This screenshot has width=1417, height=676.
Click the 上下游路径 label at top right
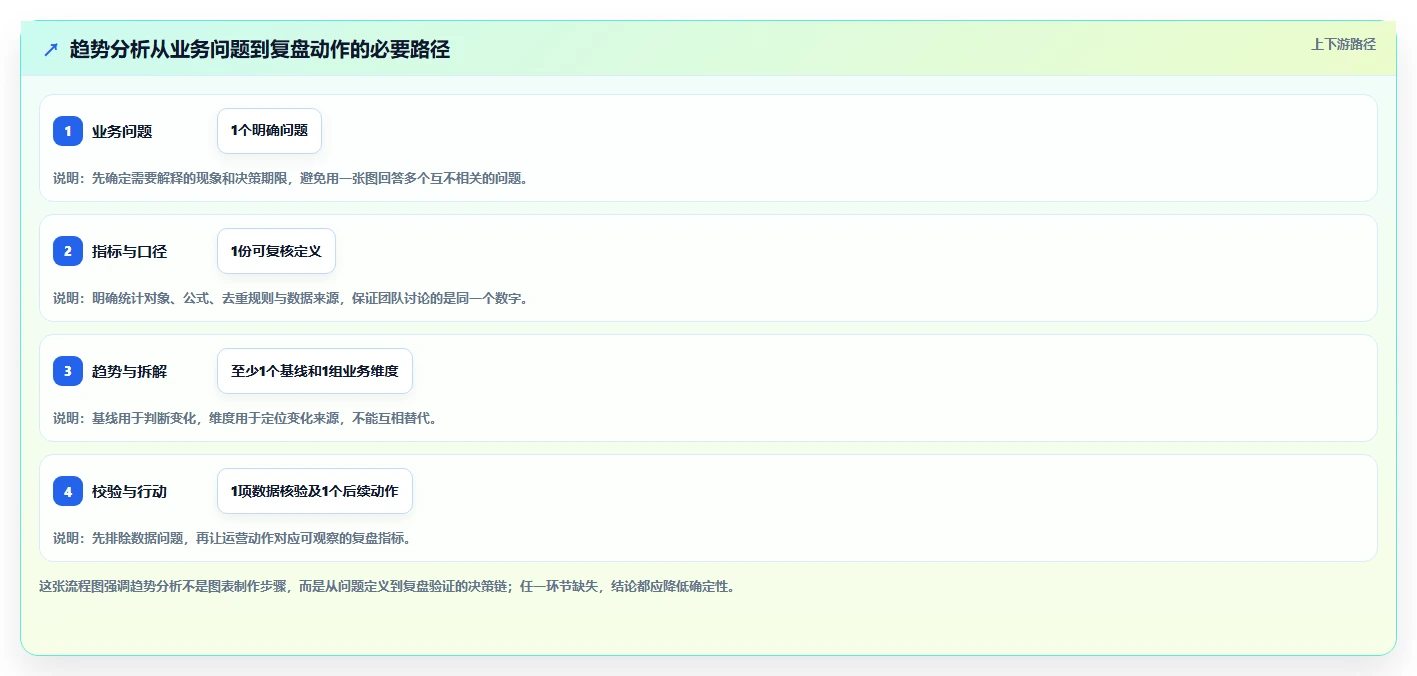(x=1343, y=44)
